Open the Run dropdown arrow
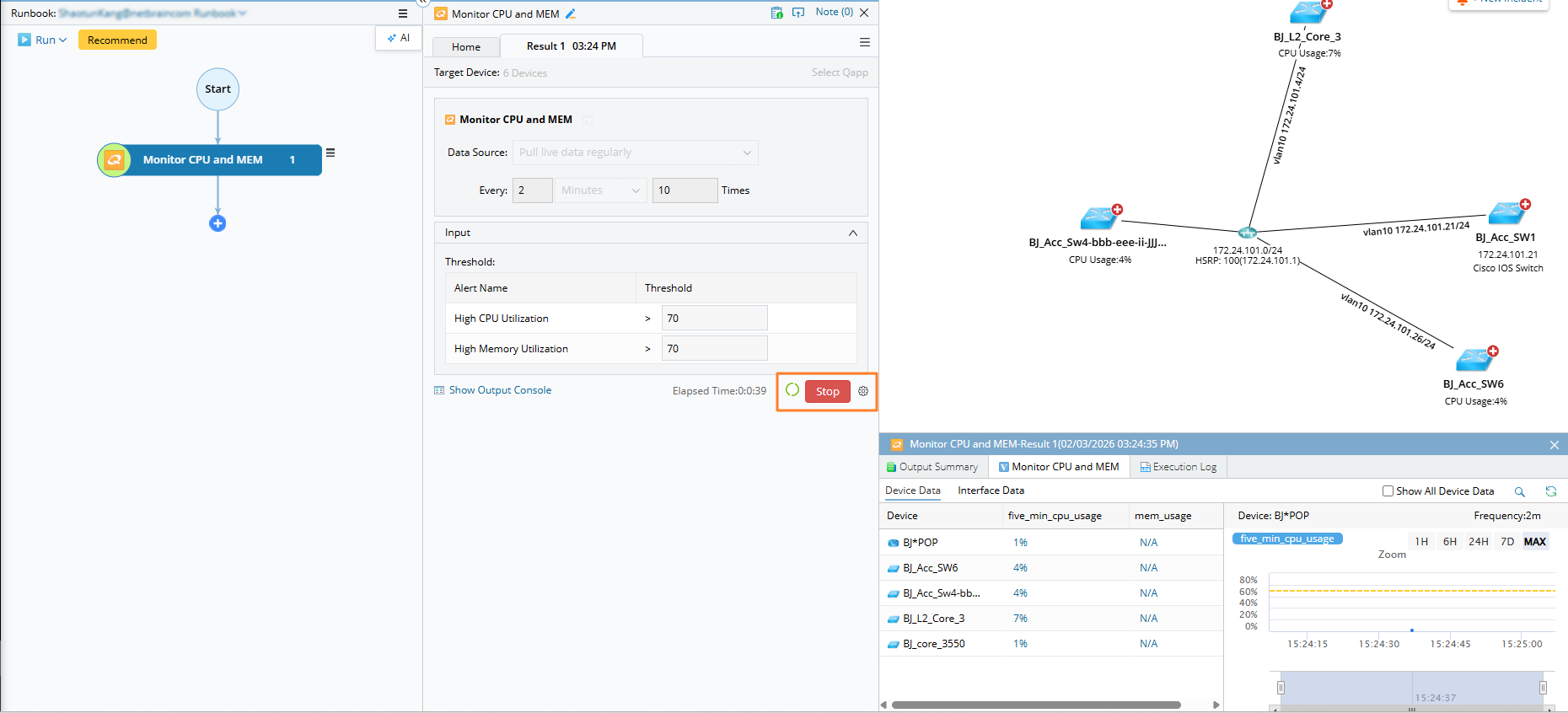The width and height of the screenshot is (1568, 713). [x=63, y=40]
